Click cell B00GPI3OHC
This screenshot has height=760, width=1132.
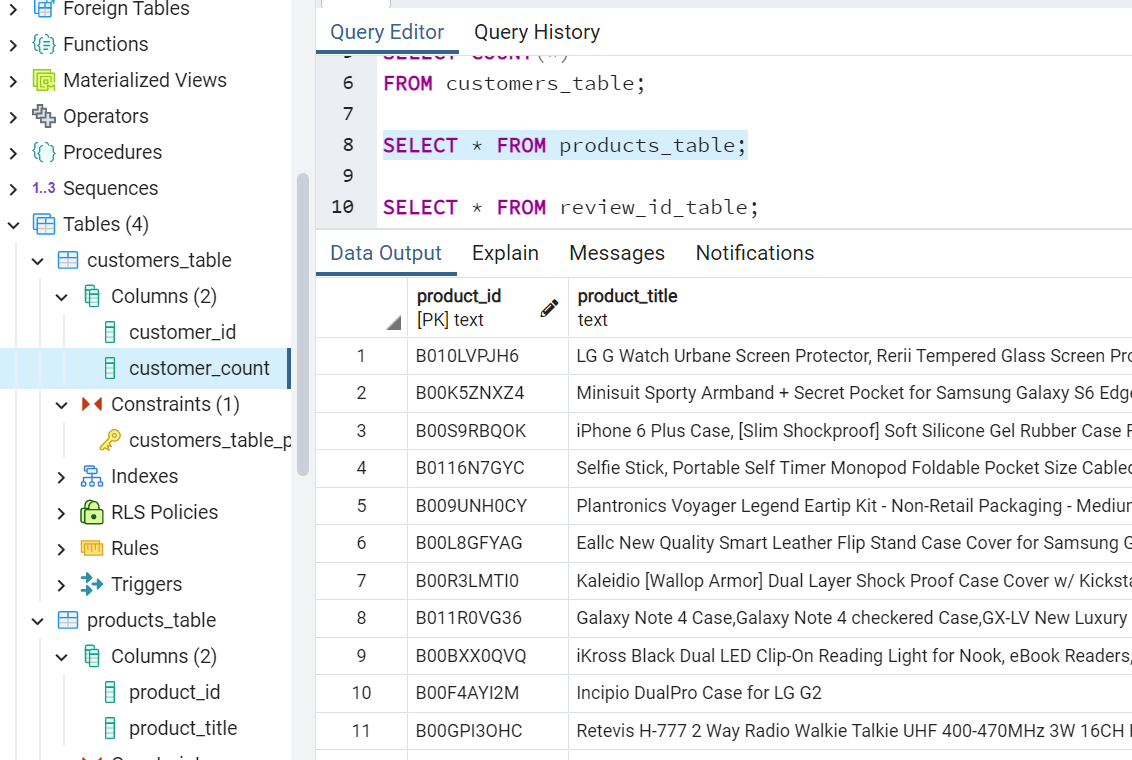coord(488,731)
